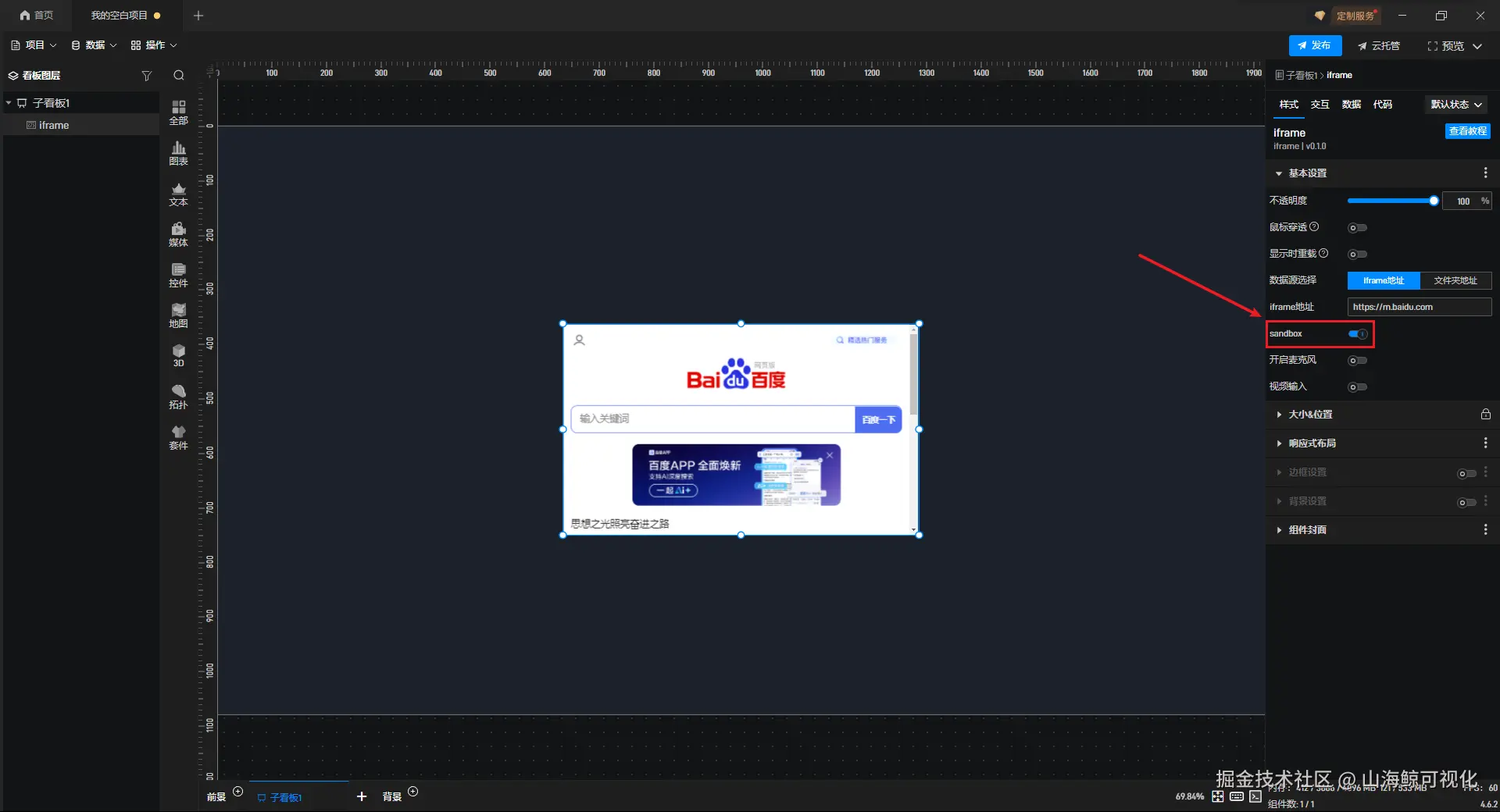The image size is (1500, 812).
Task: Select 文件夹地址 as data source
Action: (1455, 280)
